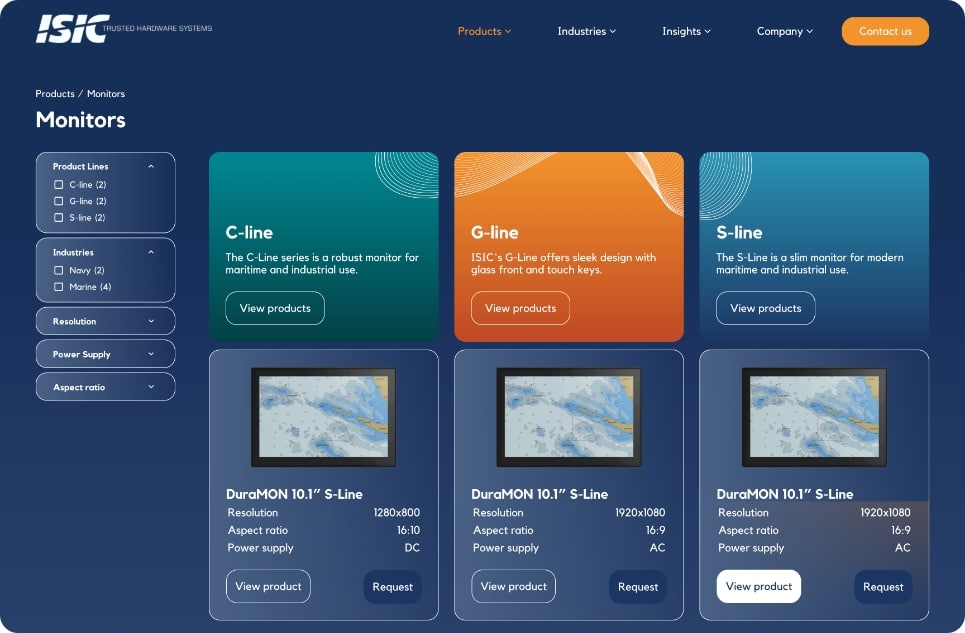View products in the C-line card
The height and width of the screenshot is (633, 965).
pyautogui.click(x=275, y=308)
